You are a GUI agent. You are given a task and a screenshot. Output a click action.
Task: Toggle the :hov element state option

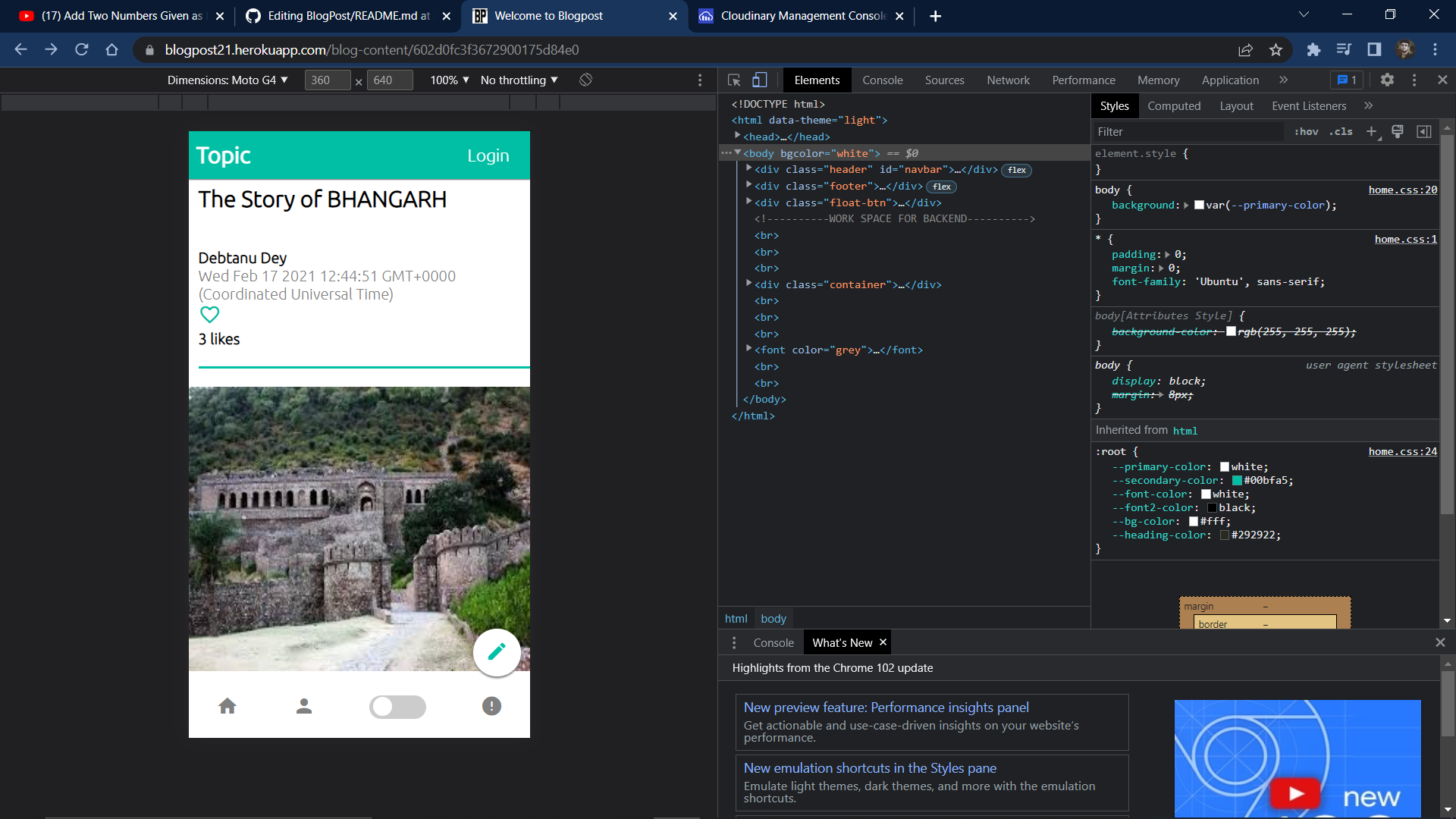[x=1306, y=132]
